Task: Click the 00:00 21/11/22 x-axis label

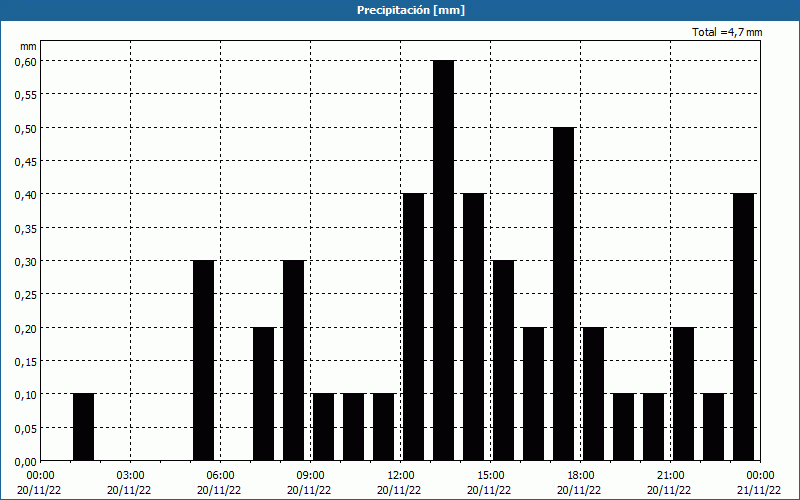Action: [x=760, y=483]
